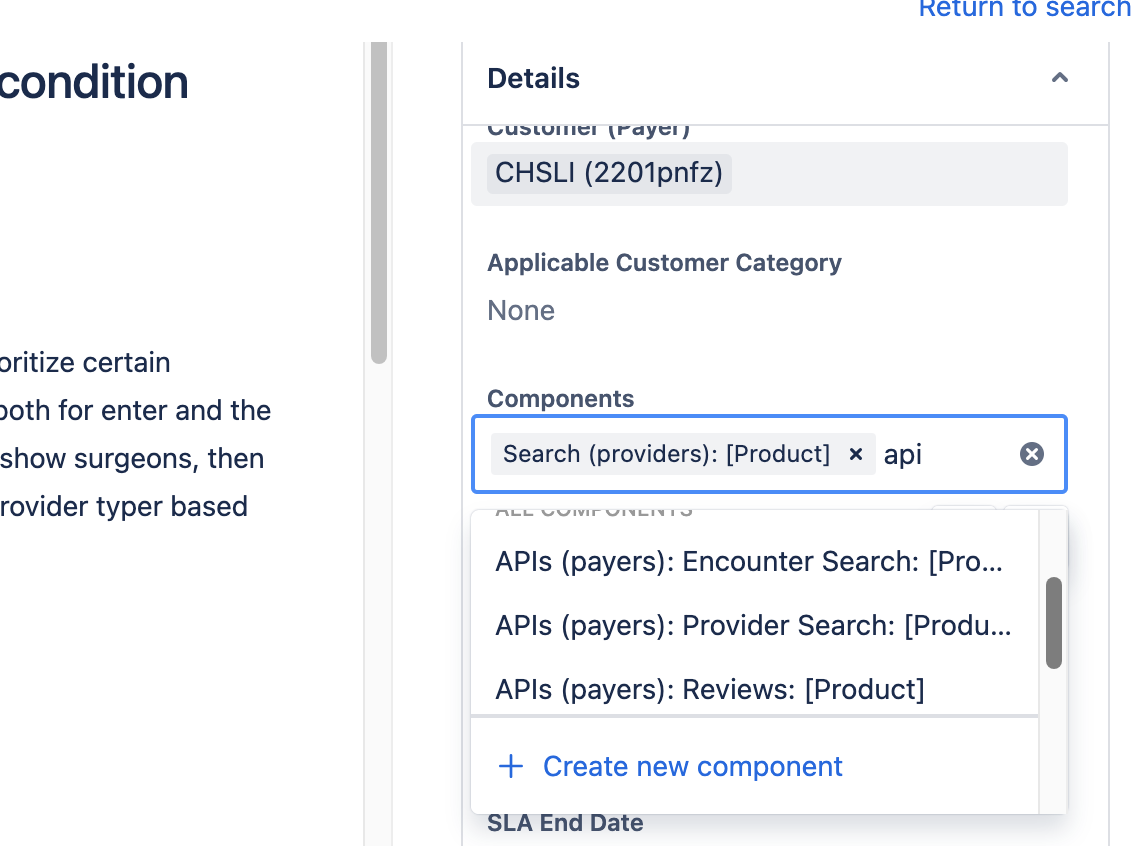
Task: Remove the Search (providers) component tag
Action: coord(855,454)
